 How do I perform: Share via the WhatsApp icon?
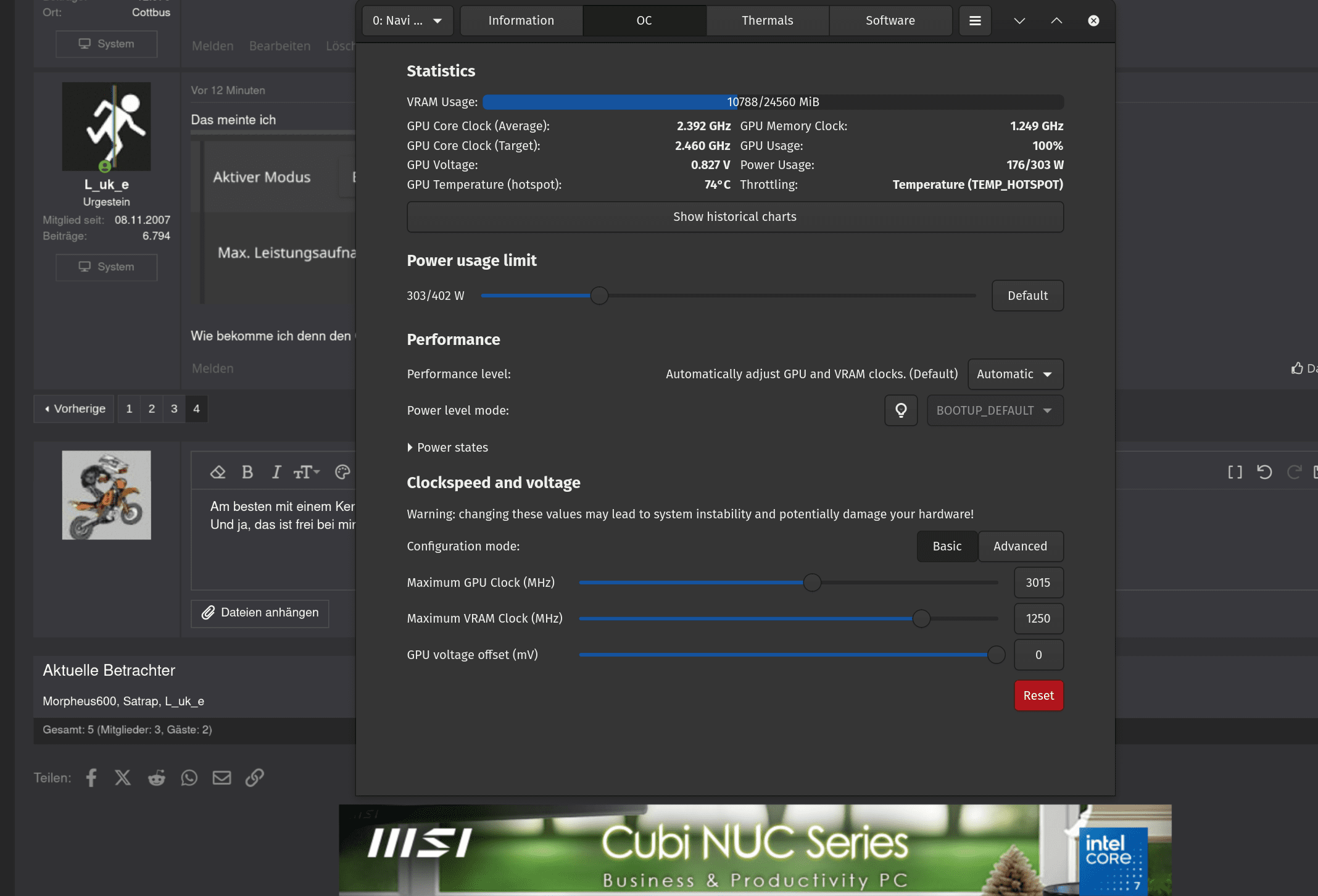pyautogui.click(x=189, y=778)
